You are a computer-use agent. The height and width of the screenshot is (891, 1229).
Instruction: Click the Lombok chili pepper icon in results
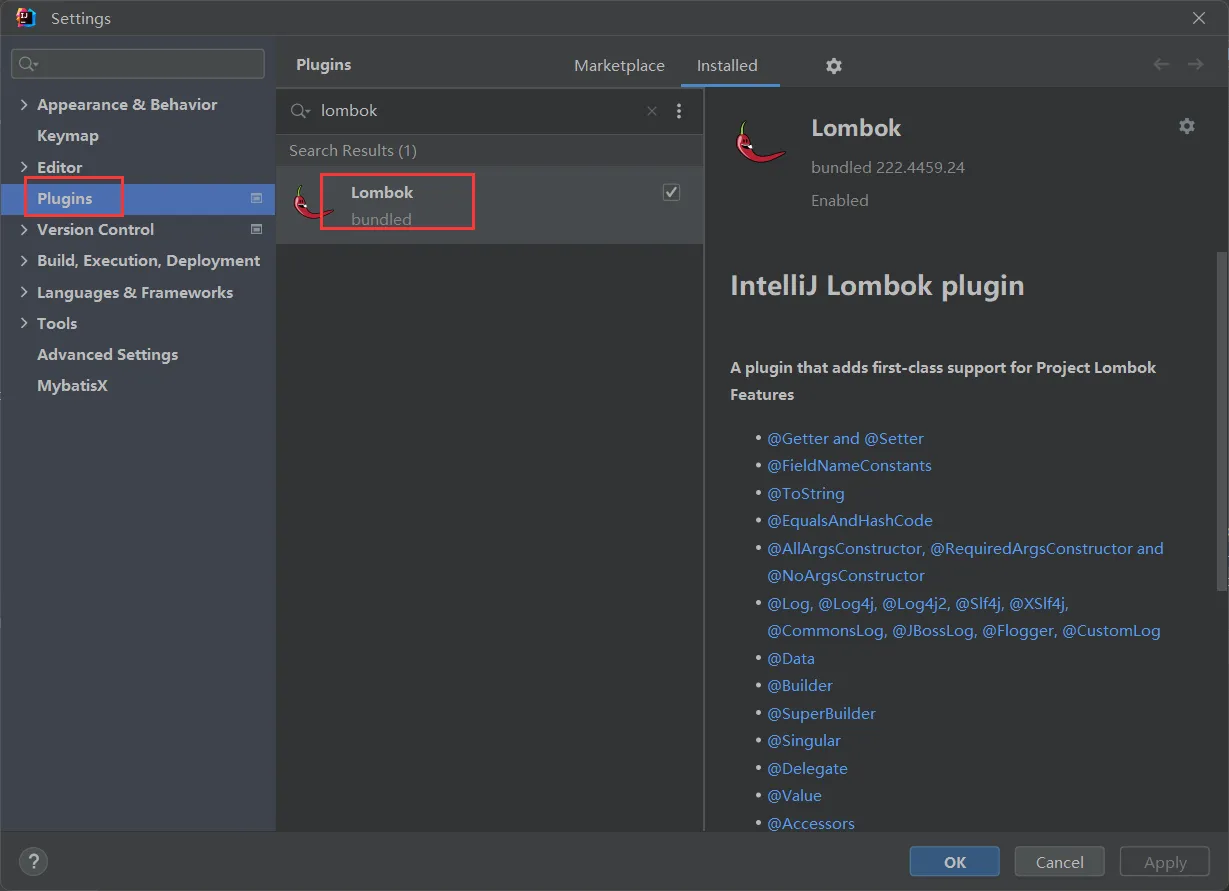coord(311,203)
